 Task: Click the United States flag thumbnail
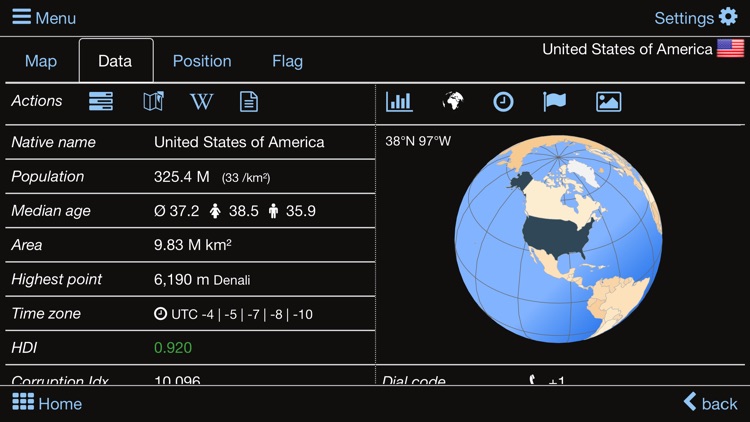[730, 48]
